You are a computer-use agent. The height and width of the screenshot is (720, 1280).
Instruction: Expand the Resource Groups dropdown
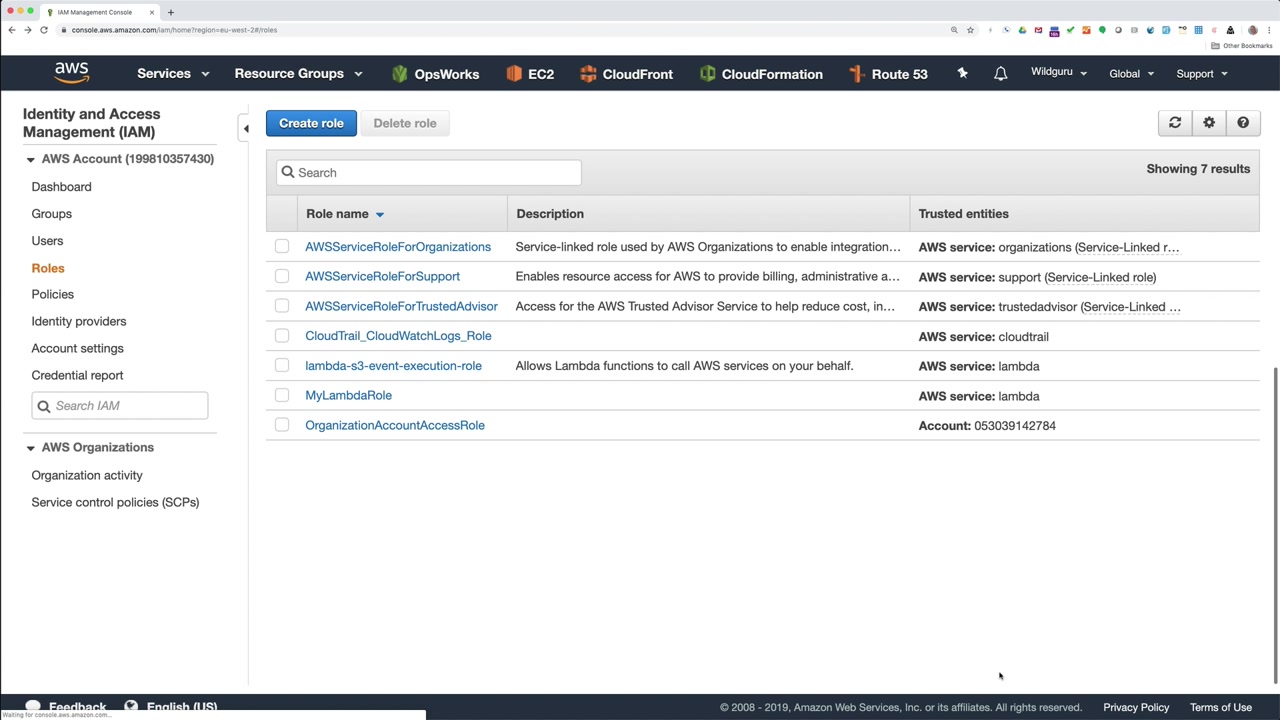[298, 74]
